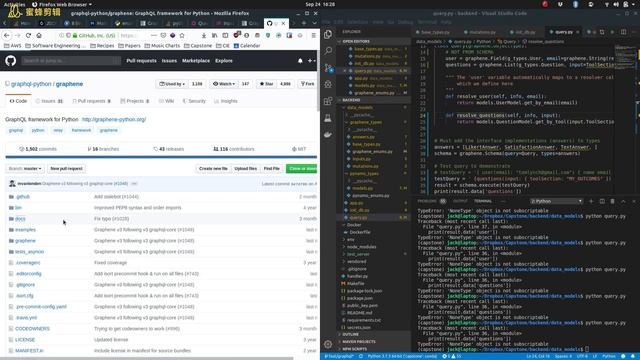The width and height of the screenshot is (640, 360).
Task: Click the Find File button
Action: pos(271,169)
